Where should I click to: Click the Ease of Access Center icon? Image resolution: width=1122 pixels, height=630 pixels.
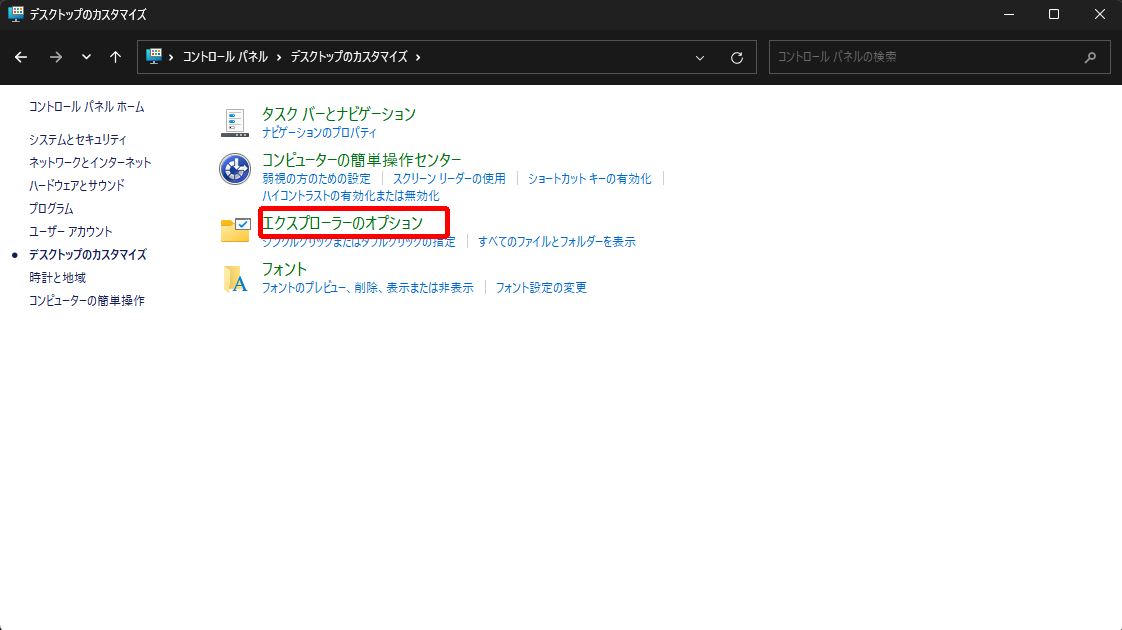pos(235,169)
